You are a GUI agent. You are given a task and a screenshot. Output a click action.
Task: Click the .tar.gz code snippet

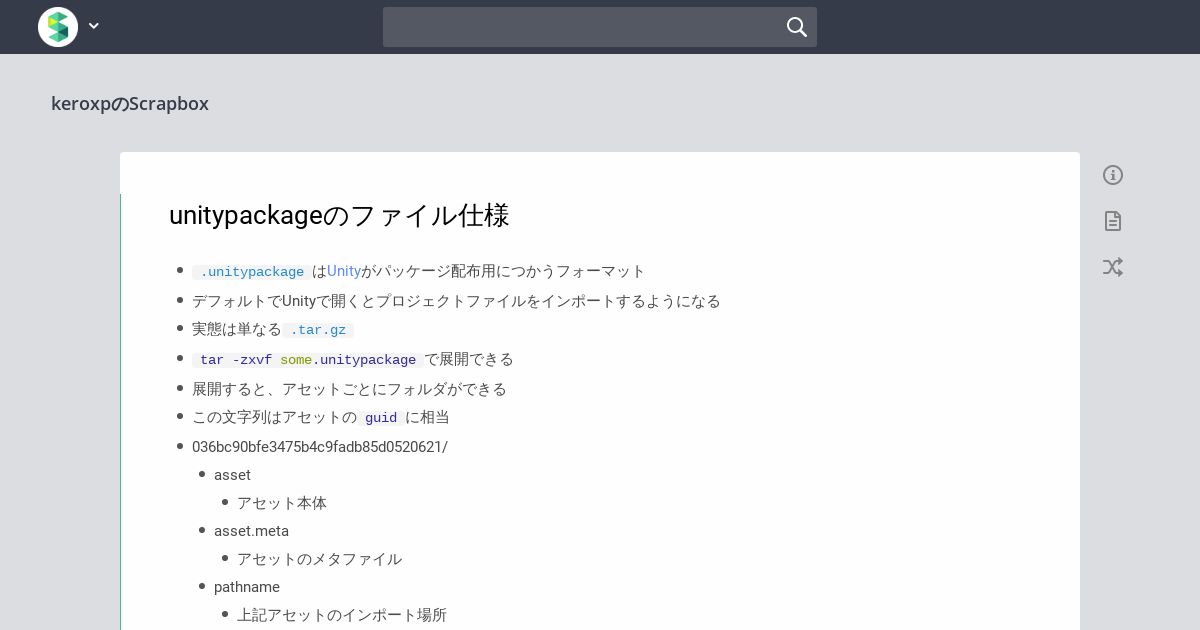[x=318, y=330]
